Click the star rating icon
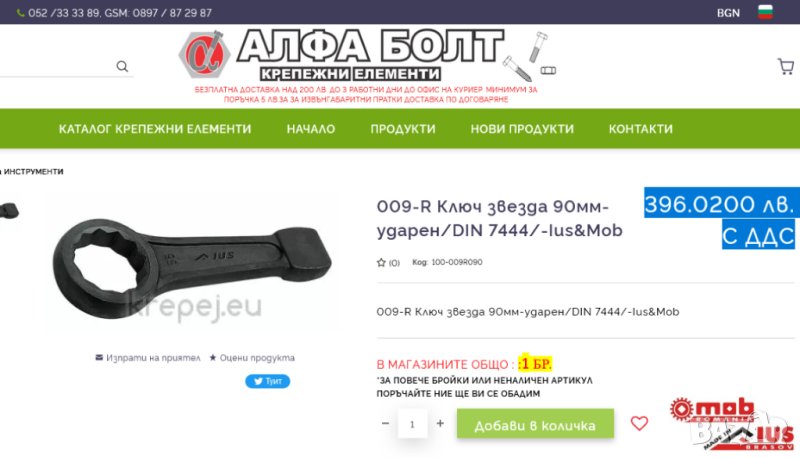 (x=381, y=263)
